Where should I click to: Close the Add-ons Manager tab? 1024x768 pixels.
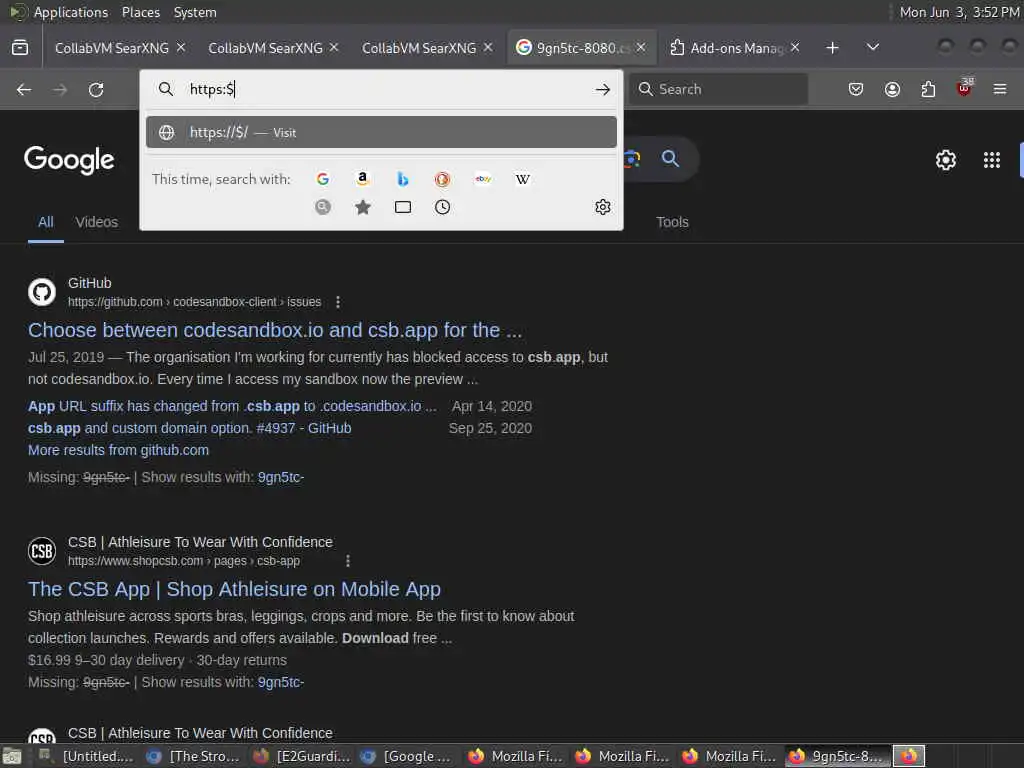(x=795, y=48)
